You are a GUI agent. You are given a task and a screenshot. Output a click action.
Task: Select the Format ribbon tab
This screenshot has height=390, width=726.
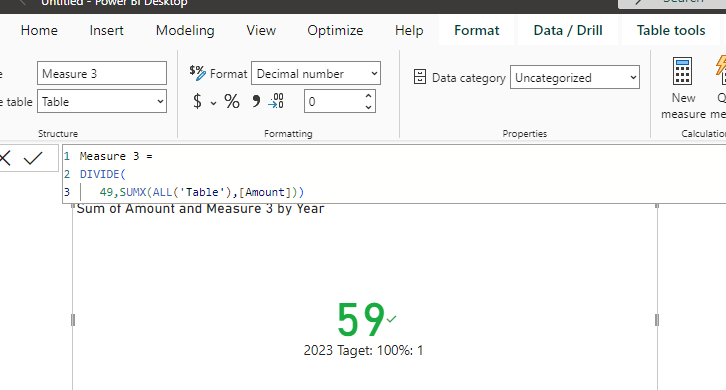tap(476, 31)
